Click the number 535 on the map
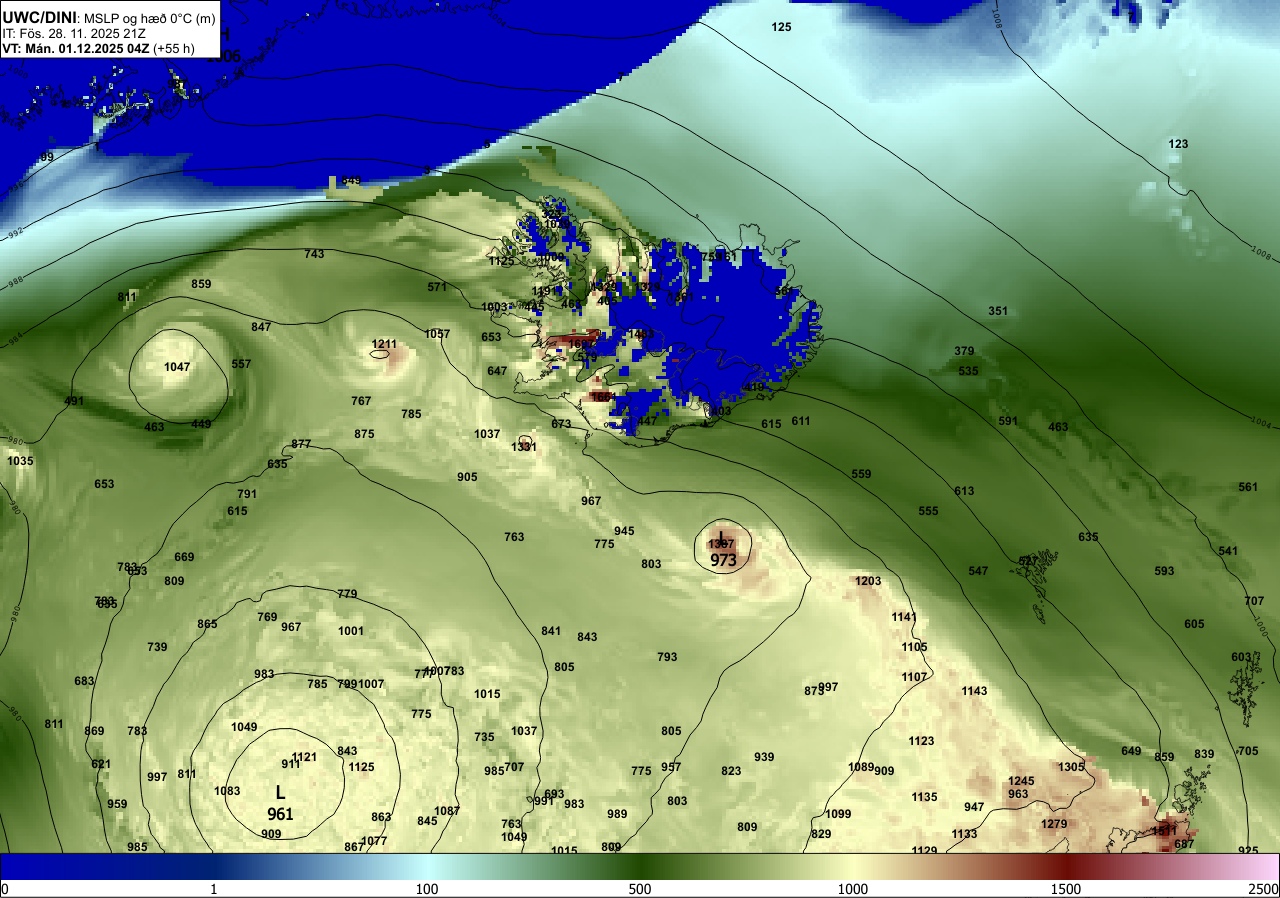The height and width of the screenshot is (898, 1280). coord(968,371)
